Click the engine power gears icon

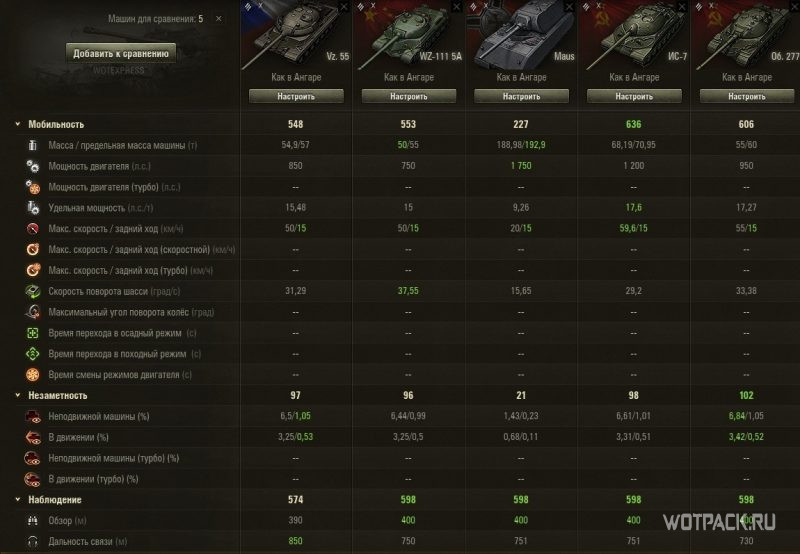click(33, 166)
